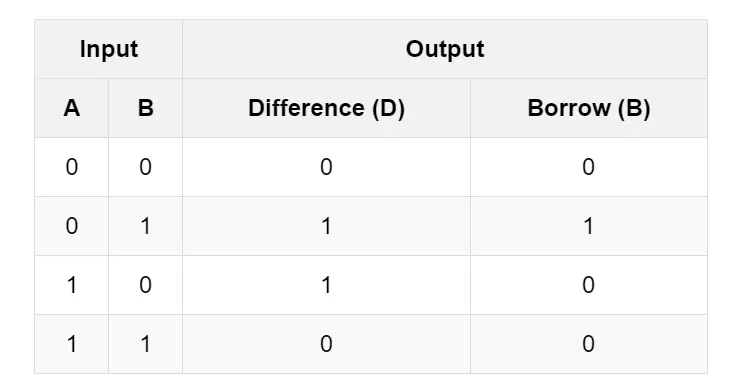Click Borrow value in first row
Image resolution: width=743 pixels, height=392 pixels.
pyautogui.click(x=589, y=167)
